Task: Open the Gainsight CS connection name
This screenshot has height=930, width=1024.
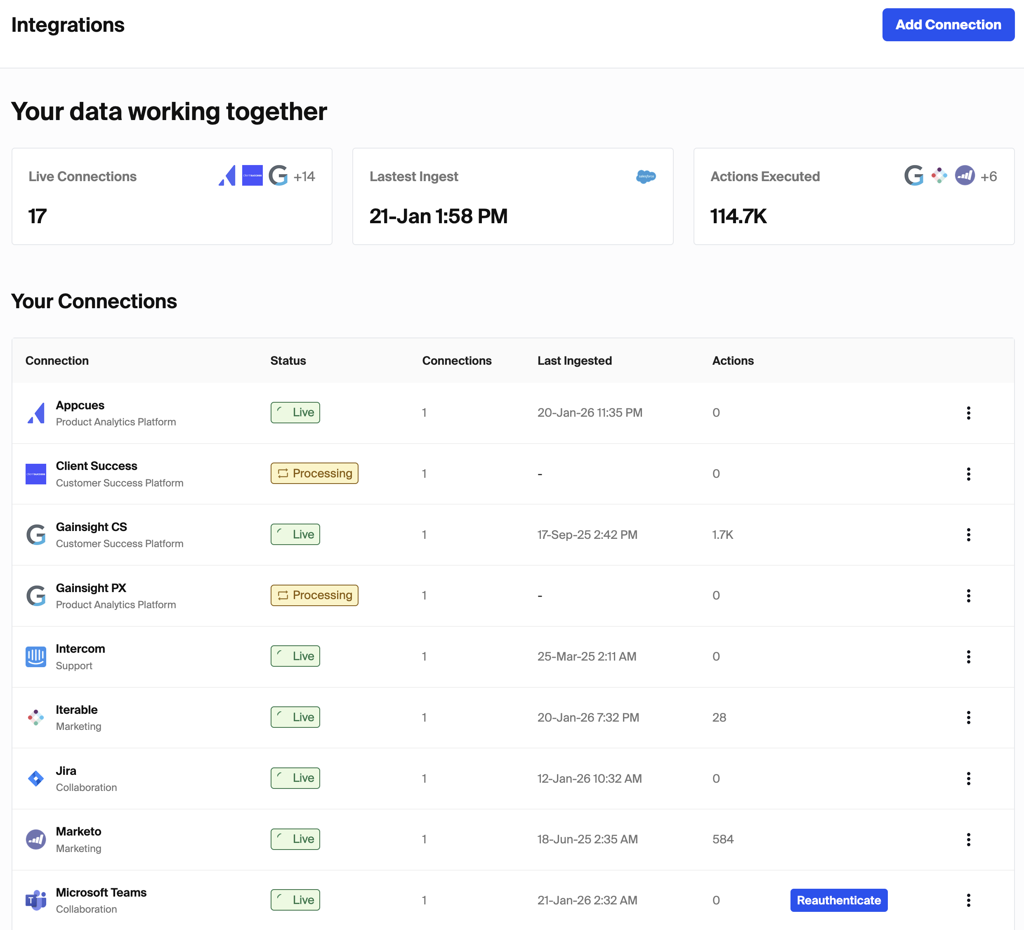Action: 91,527
